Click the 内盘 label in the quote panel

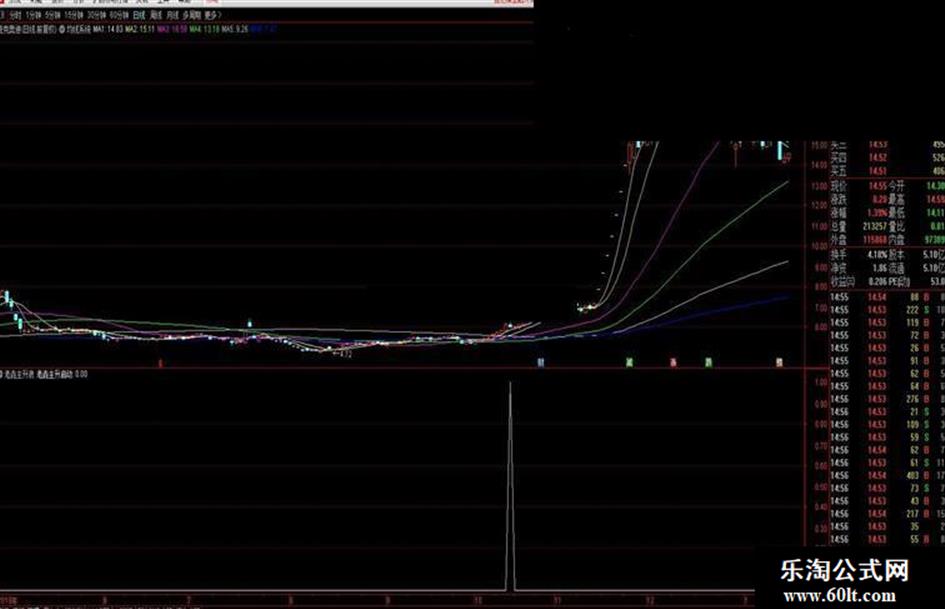pos(896,240)
